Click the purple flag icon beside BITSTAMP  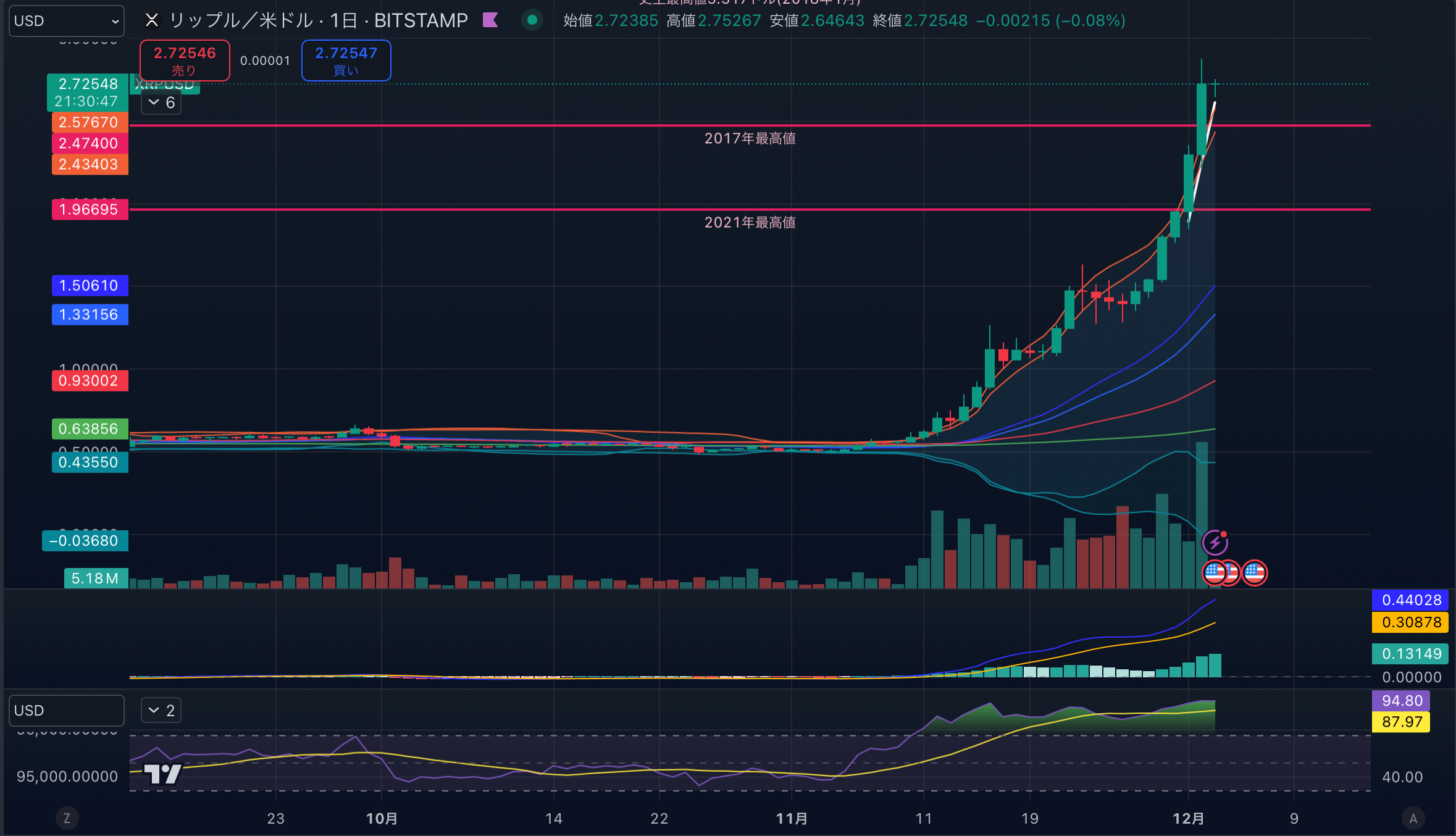tap(490, 20)
